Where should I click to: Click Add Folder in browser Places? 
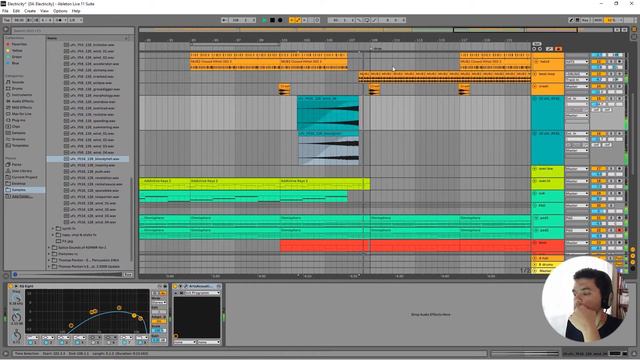point(21,196)
